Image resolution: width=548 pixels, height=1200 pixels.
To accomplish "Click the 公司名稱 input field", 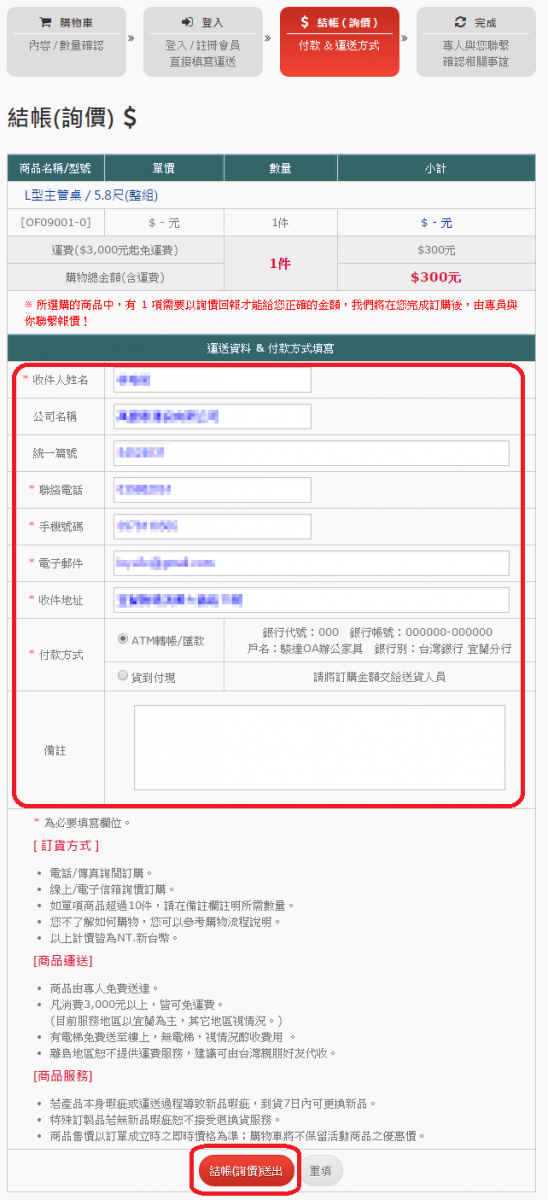I will point(213,416).
